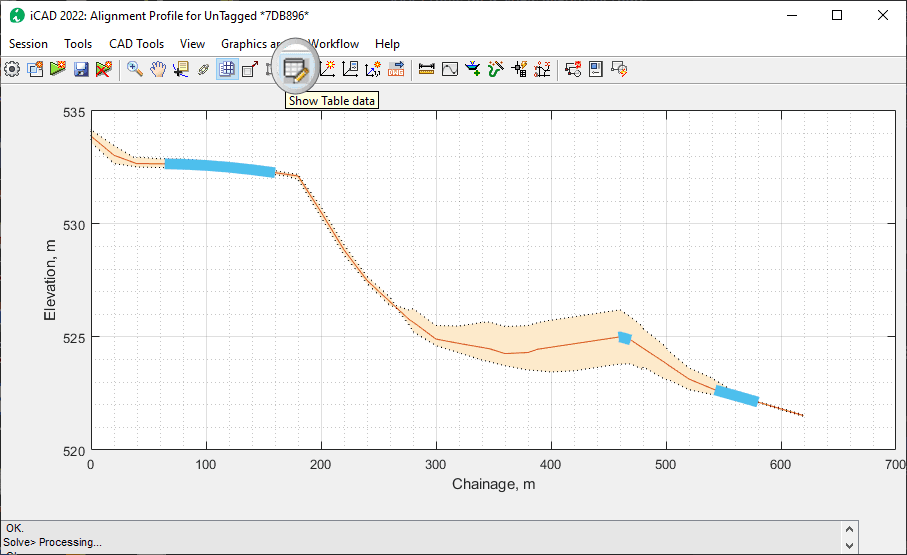The height and width of the screenshot is (555, 907).
Task: Click the DWG export icon
Action: click(x=396, y=69)
